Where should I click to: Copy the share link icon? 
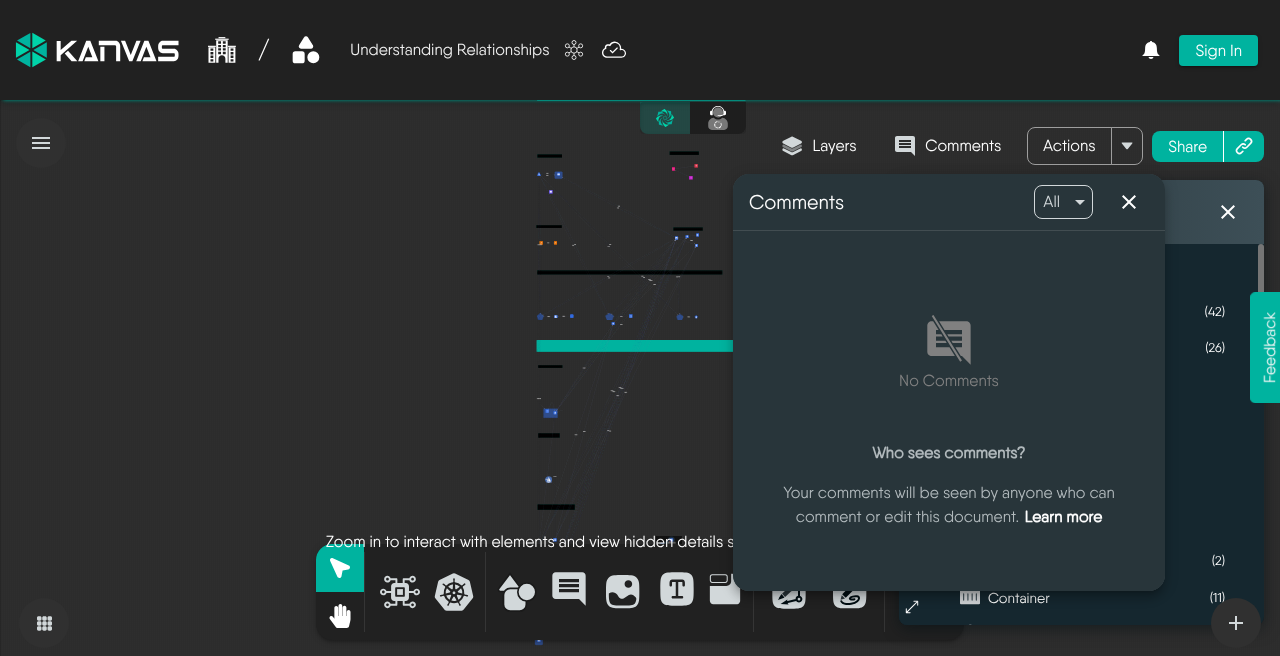(1244, 146)
